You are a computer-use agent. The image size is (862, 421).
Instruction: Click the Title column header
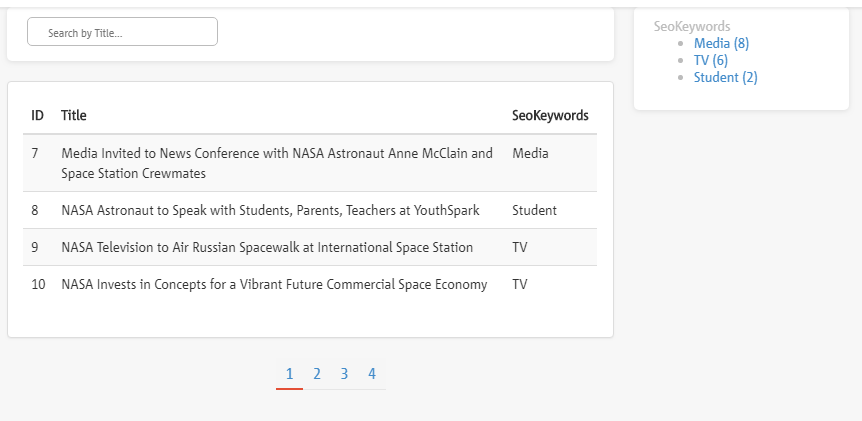click(74, 115)
